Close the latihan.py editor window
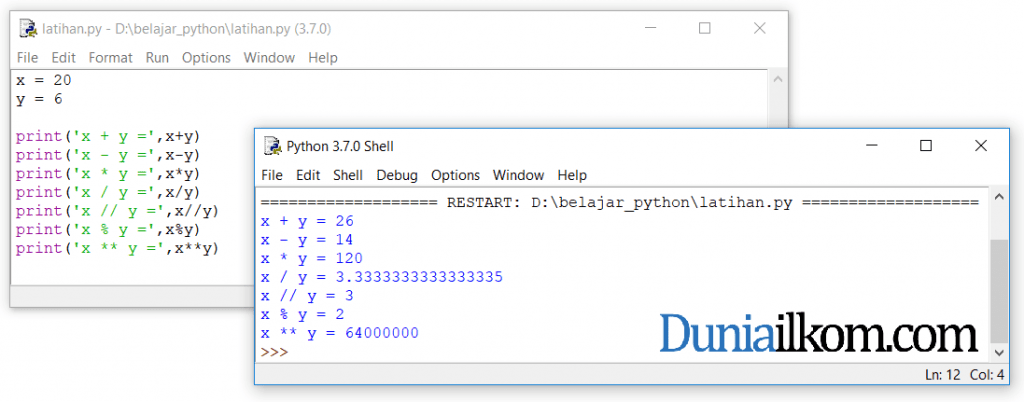The width and height of the screenshot is (1024, 402). [x=759, y=28]
